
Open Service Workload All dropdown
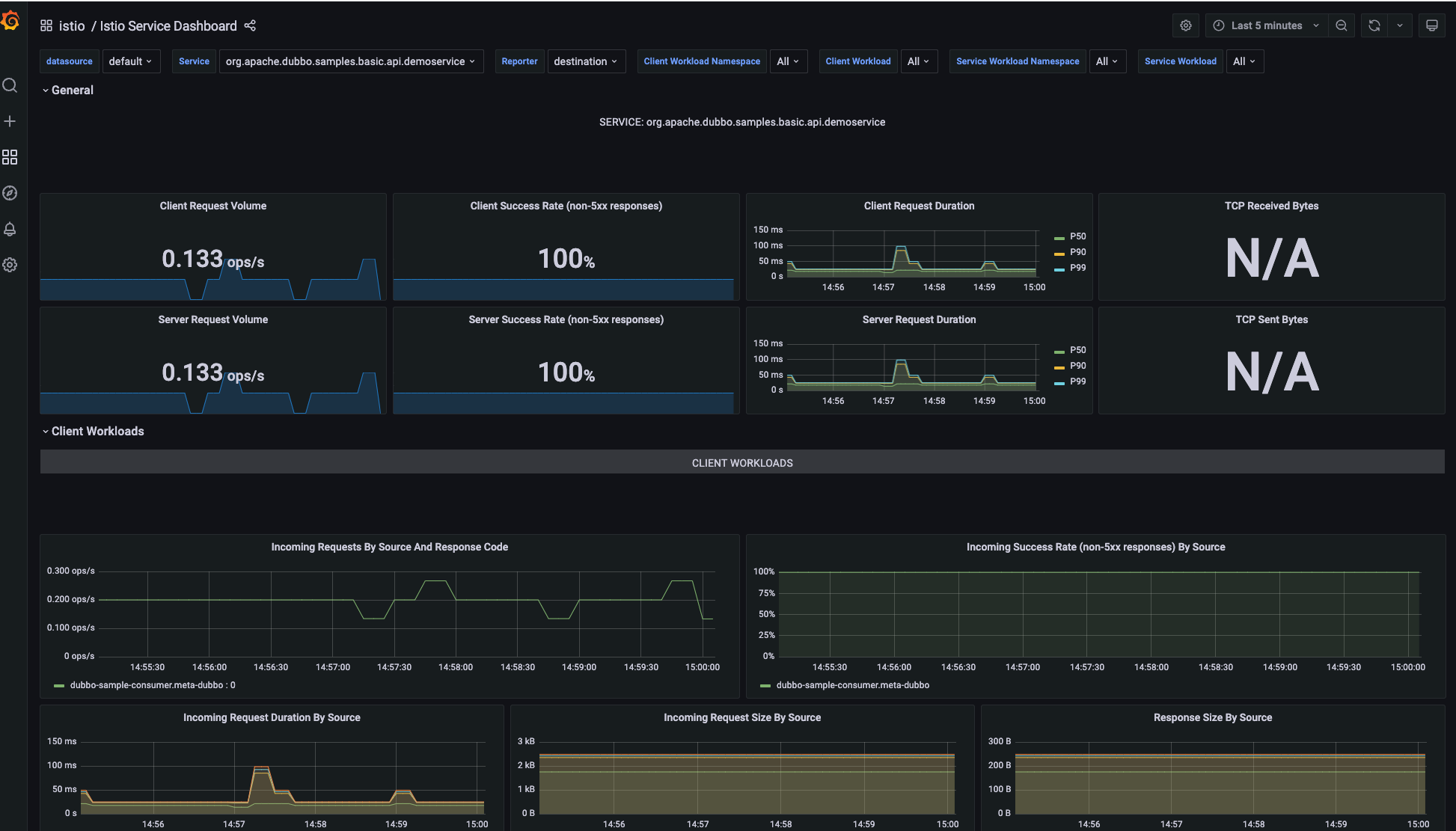pyautogui.click(x=1245, y=61)
